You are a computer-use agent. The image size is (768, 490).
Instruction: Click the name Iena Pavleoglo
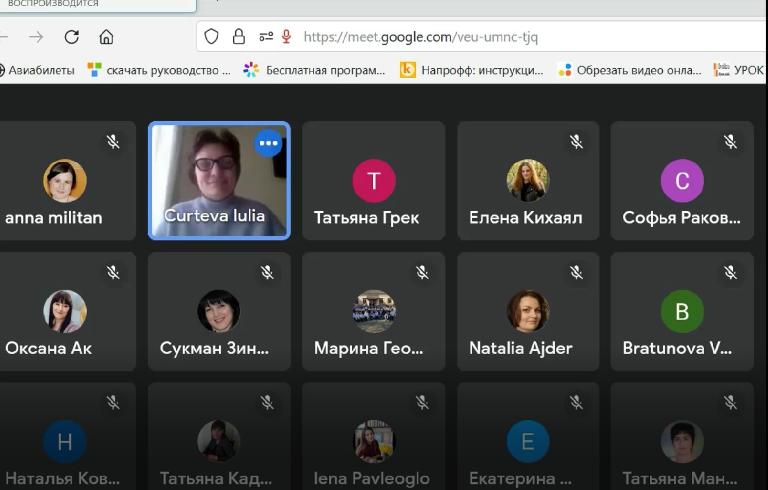(x=372, y=479)
